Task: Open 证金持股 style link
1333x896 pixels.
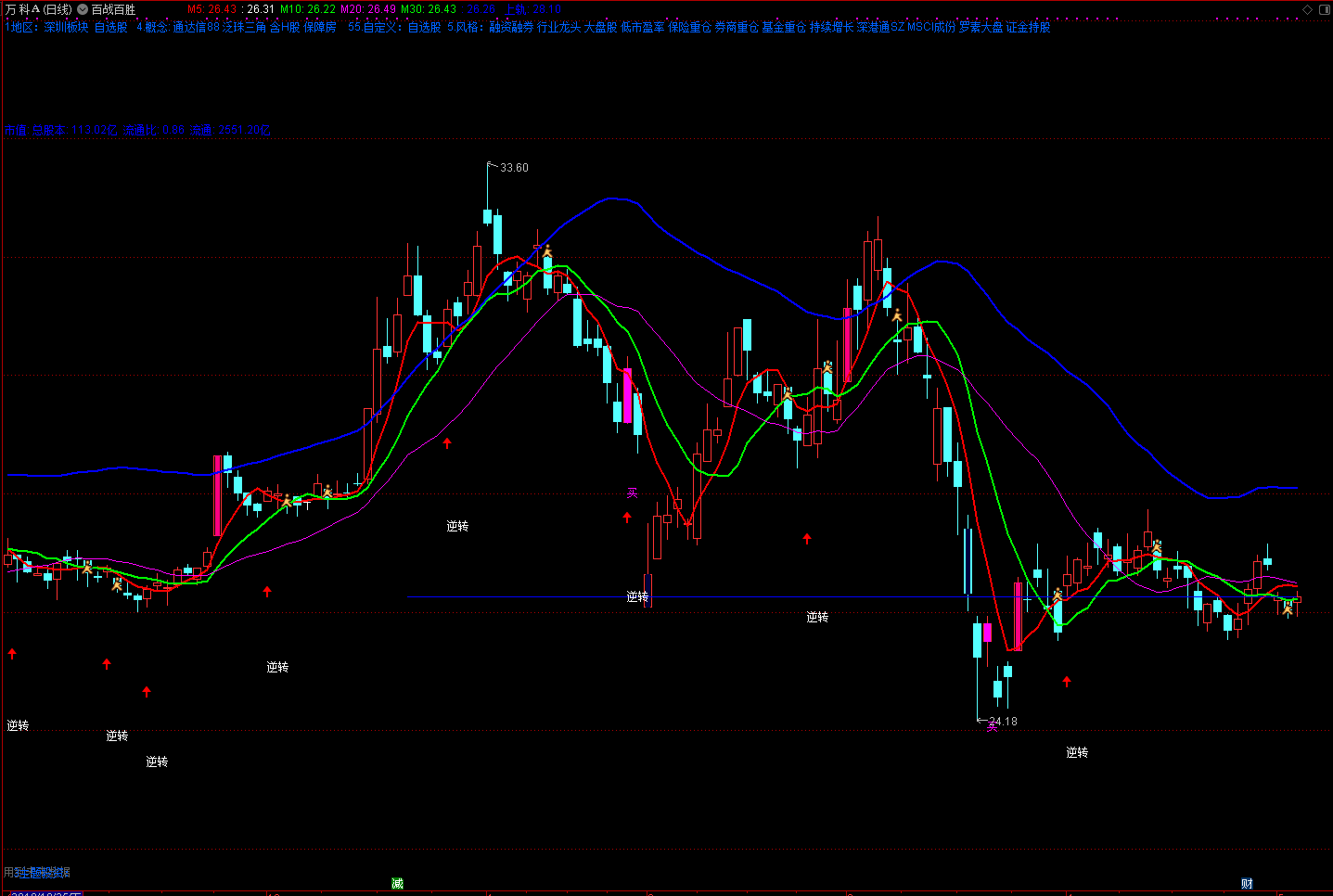Action: [1029, 28]
